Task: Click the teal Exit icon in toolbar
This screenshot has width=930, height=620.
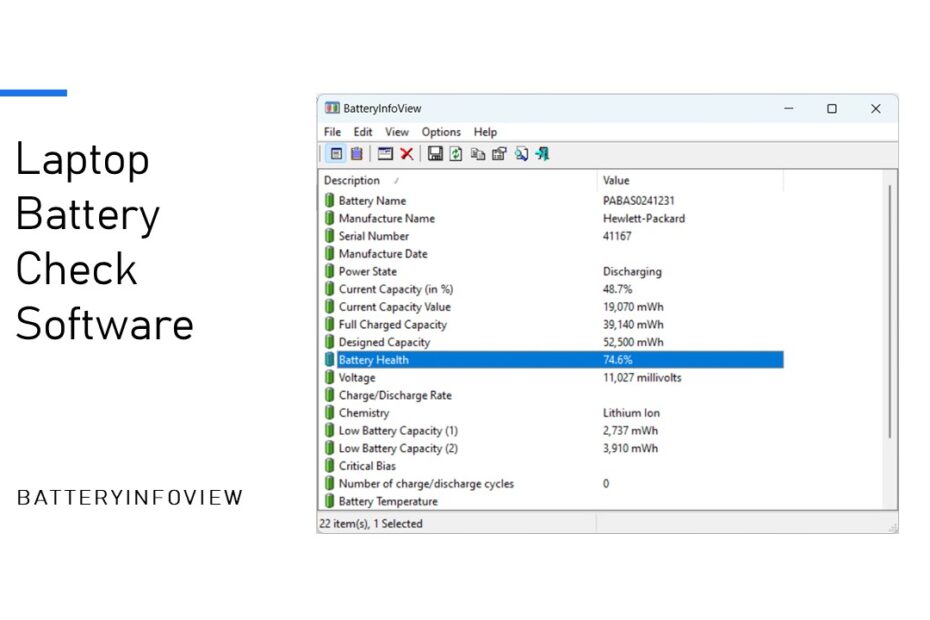Action: (543, 154)
